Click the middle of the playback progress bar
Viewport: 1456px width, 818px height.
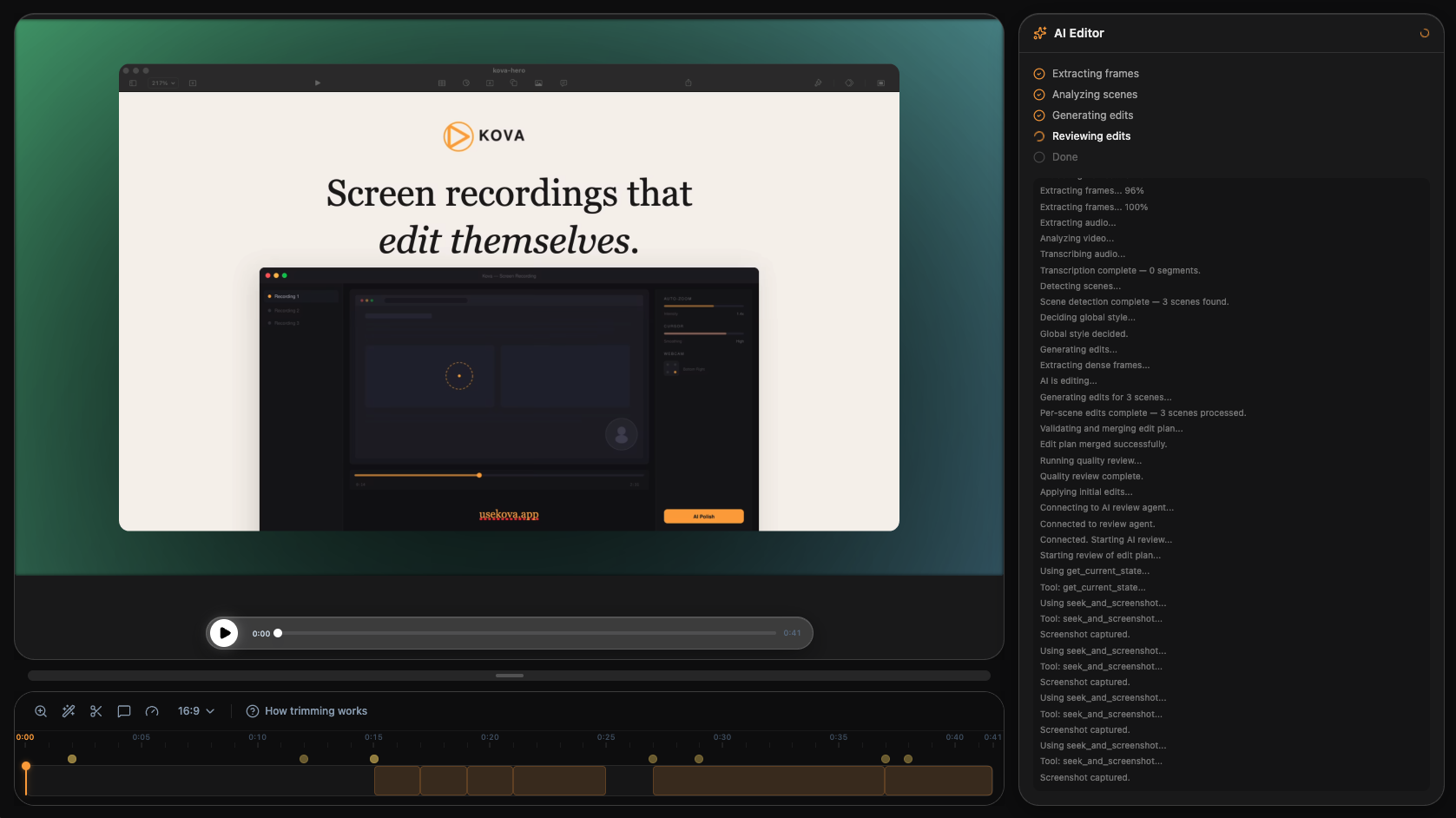tap(527, 633)
